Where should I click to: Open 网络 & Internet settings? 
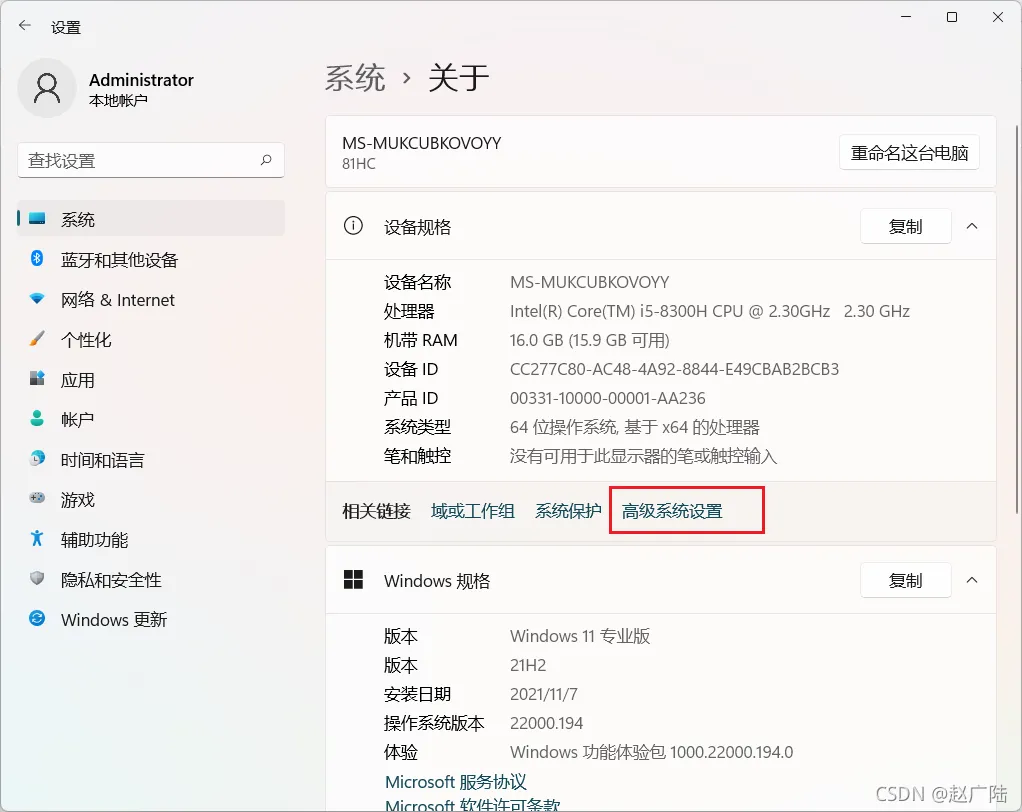coord(151,299)
